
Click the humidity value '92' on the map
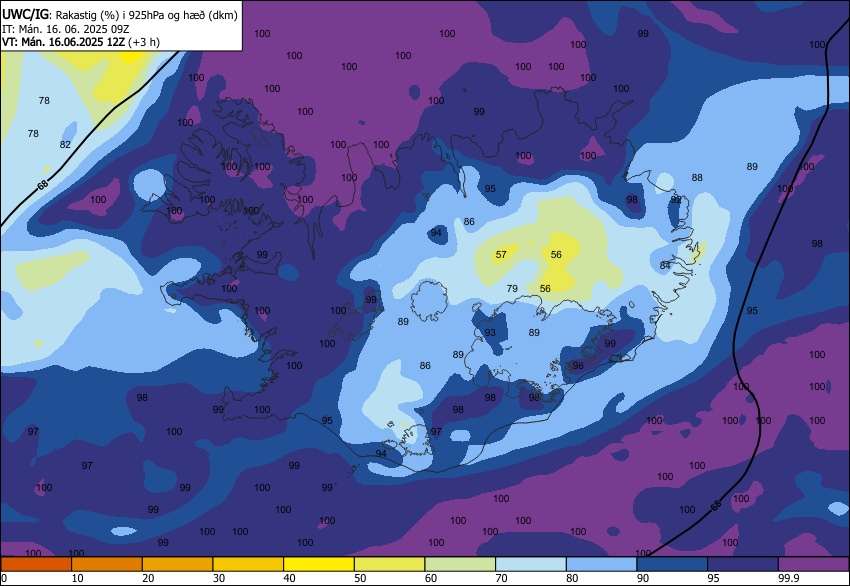[x=676, y=199]
